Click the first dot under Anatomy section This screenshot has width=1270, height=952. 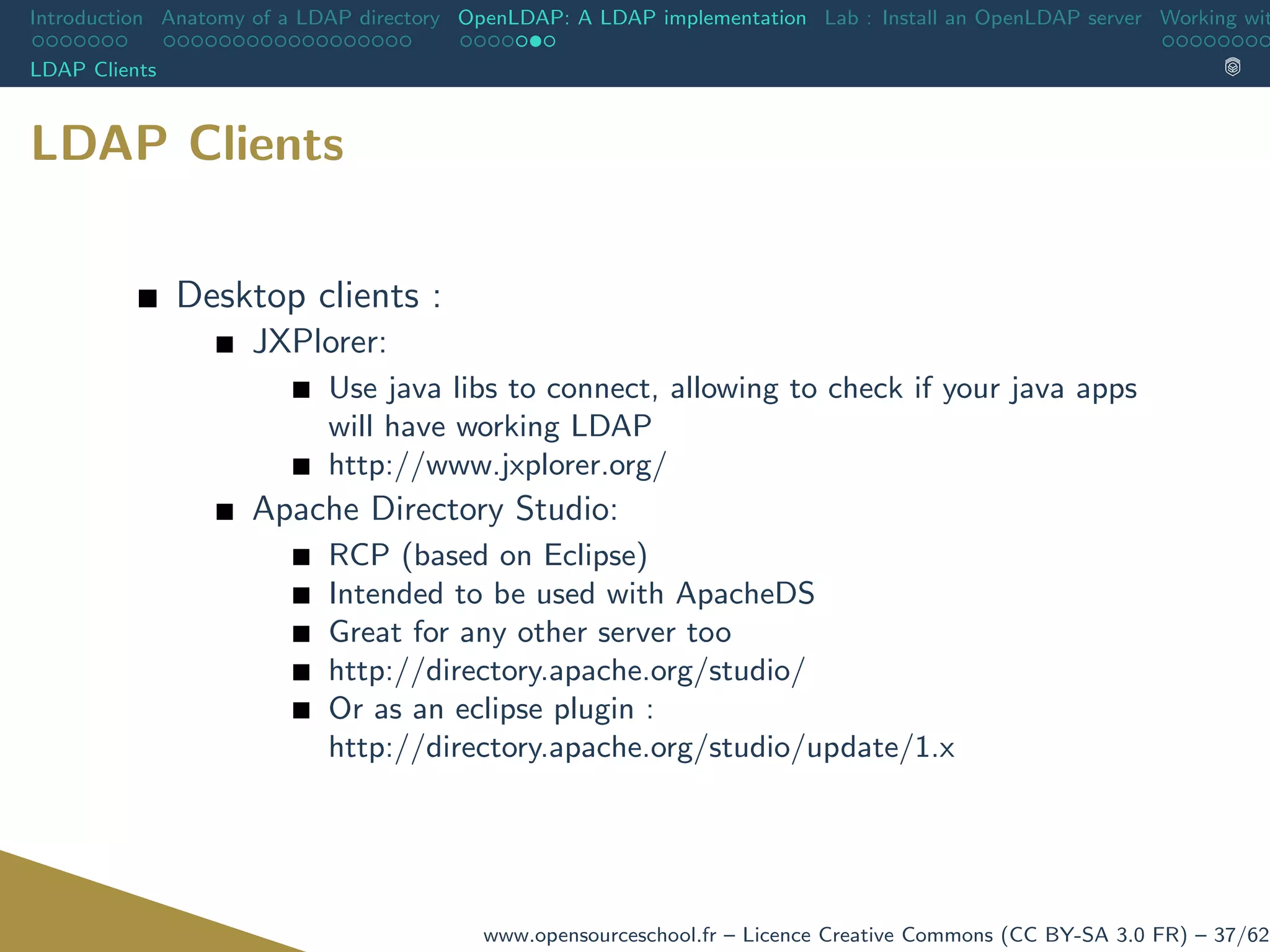(169, 42)
